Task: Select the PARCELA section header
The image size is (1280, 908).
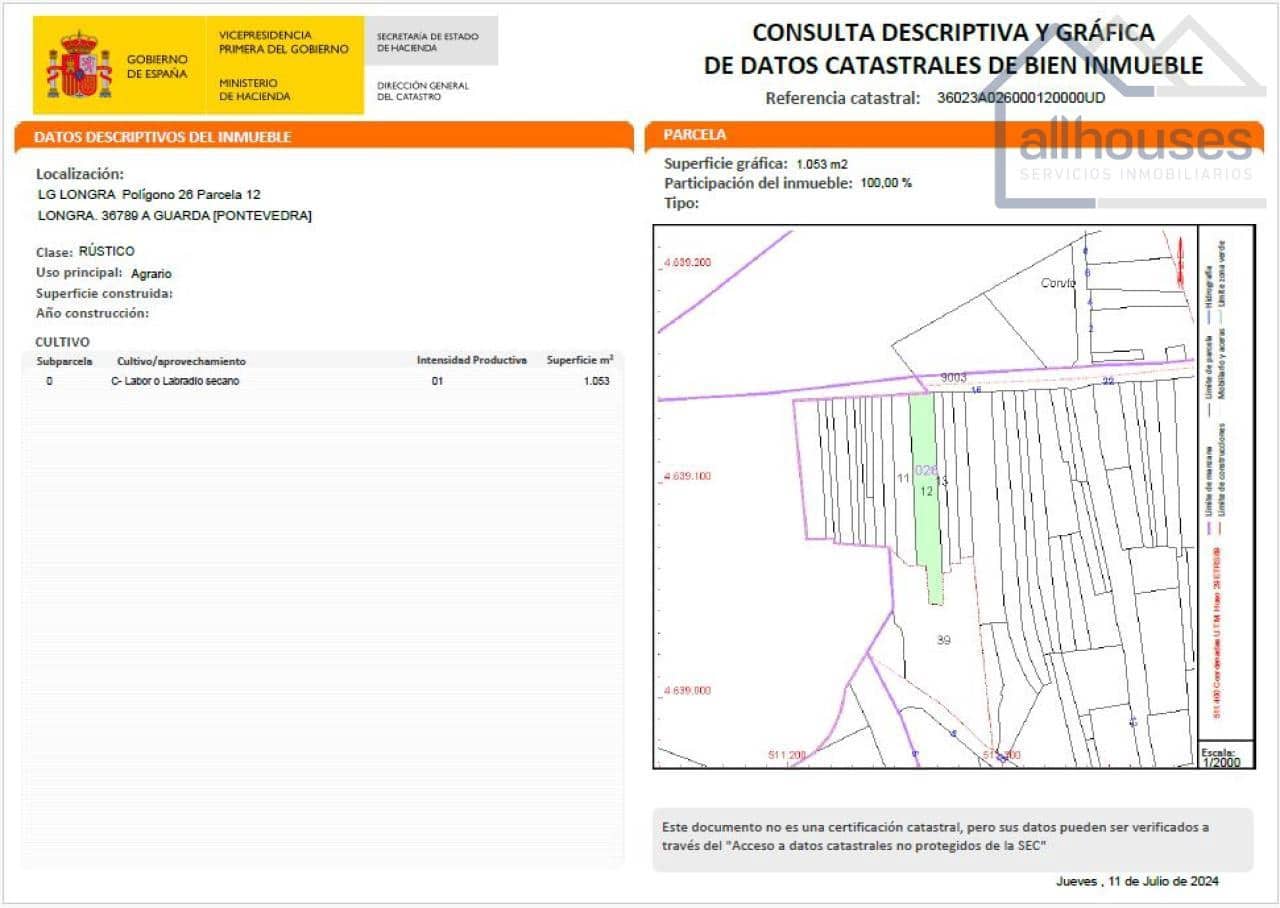Action: click(690, 133)
